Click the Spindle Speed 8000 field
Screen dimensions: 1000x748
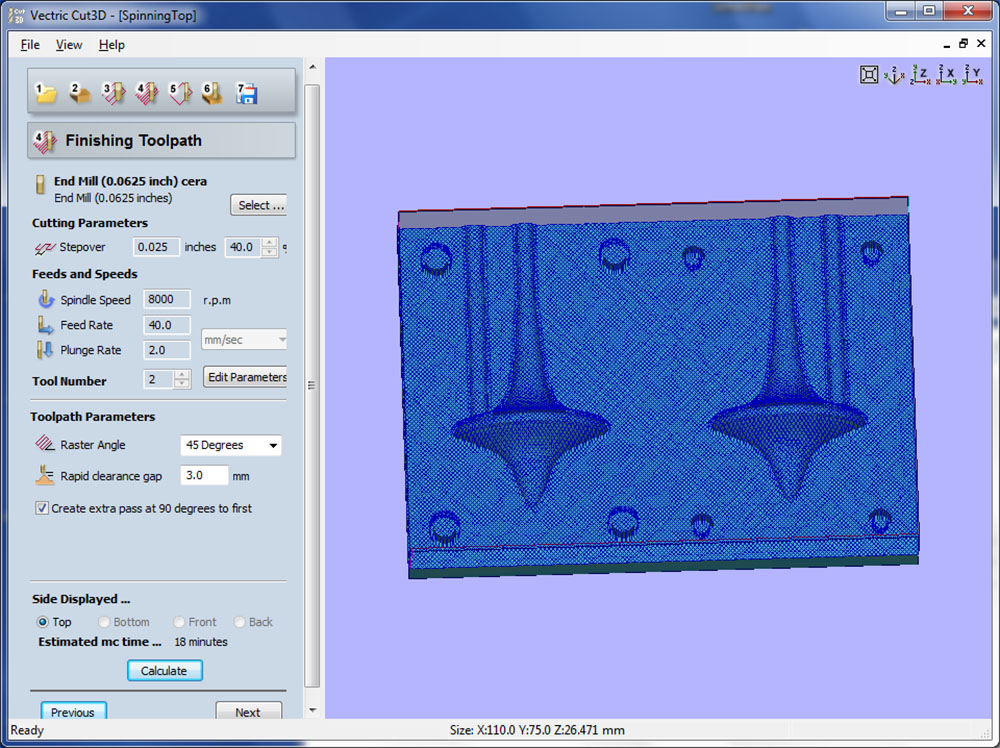[166, 299]
